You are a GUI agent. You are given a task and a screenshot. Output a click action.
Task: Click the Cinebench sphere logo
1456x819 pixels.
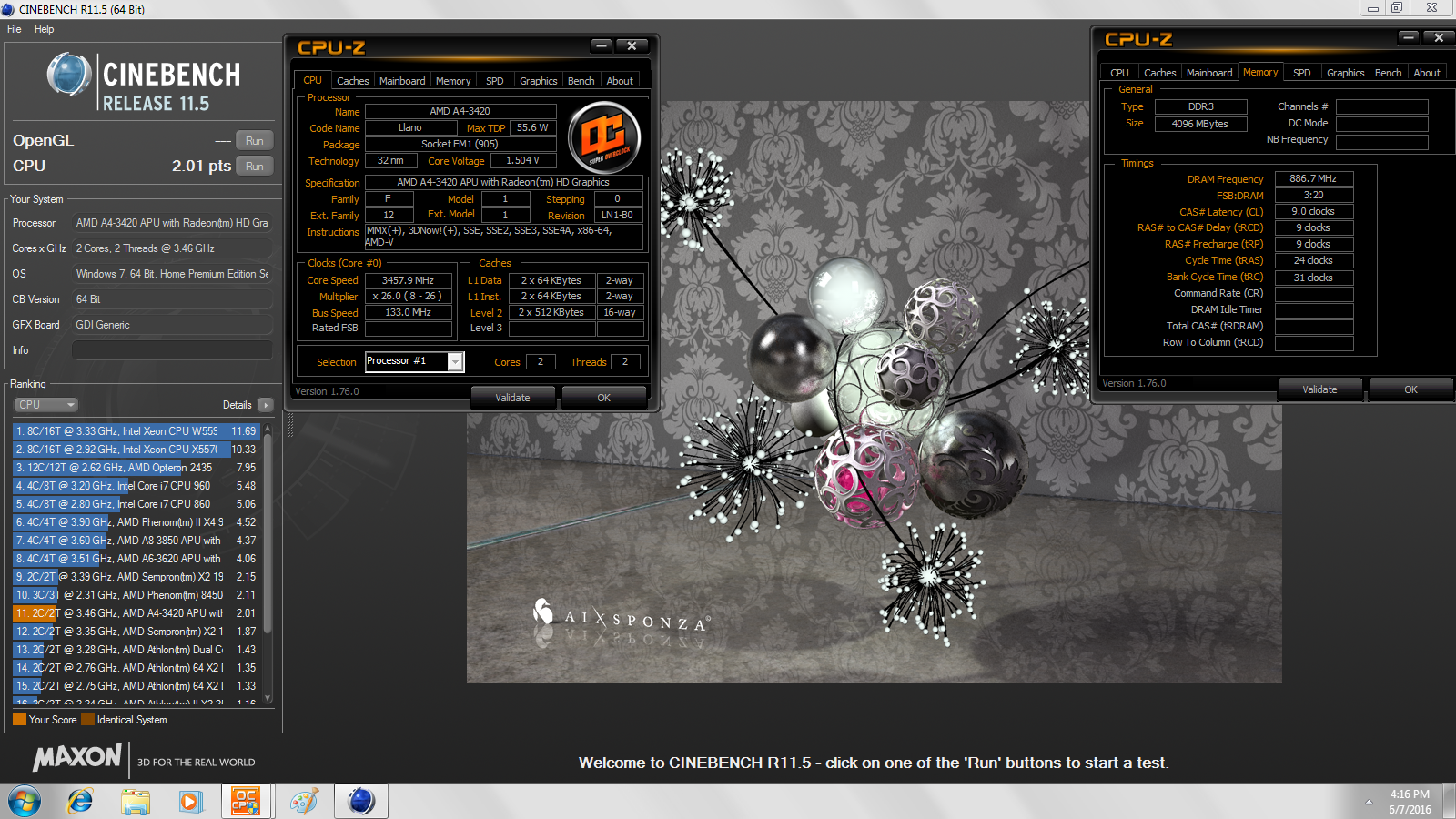[x=69, y=75]
